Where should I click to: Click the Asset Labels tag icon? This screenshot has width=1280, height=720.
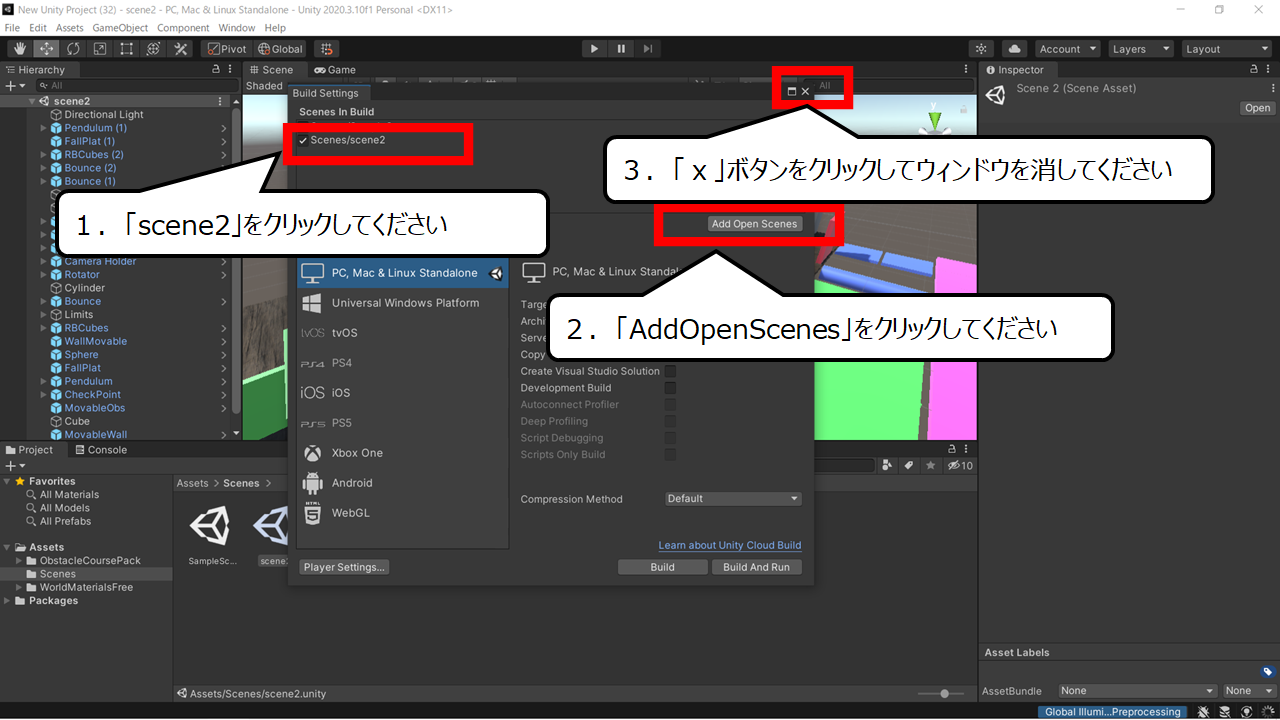click(1267, 672)
